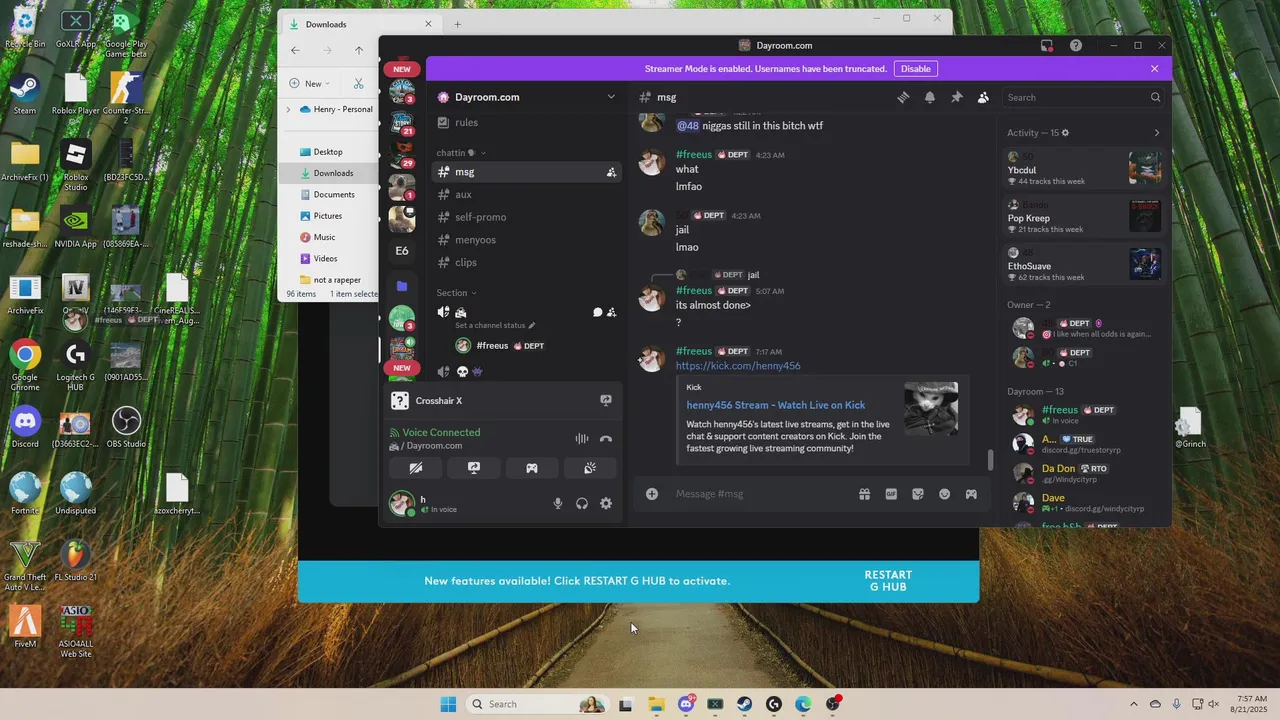Open the Ybcdul activity card
The width and height of the screenshot is (1280, 720).
coord(1084,169)
